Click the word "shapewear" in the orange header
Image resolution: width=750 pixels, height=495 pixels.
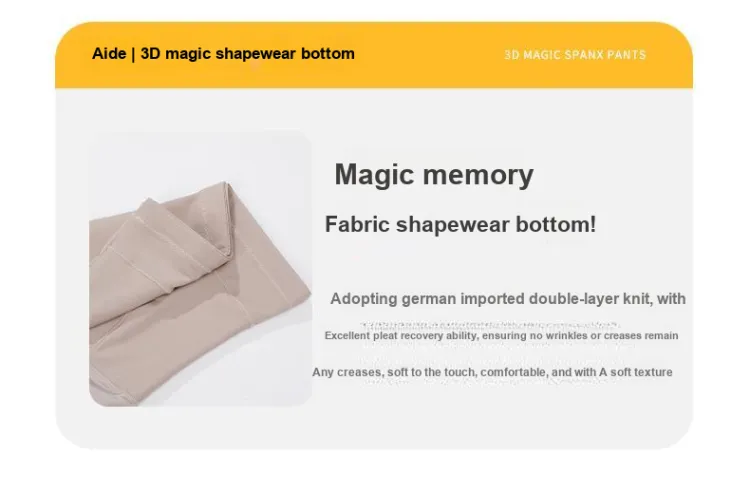click(x=256, y=54)
